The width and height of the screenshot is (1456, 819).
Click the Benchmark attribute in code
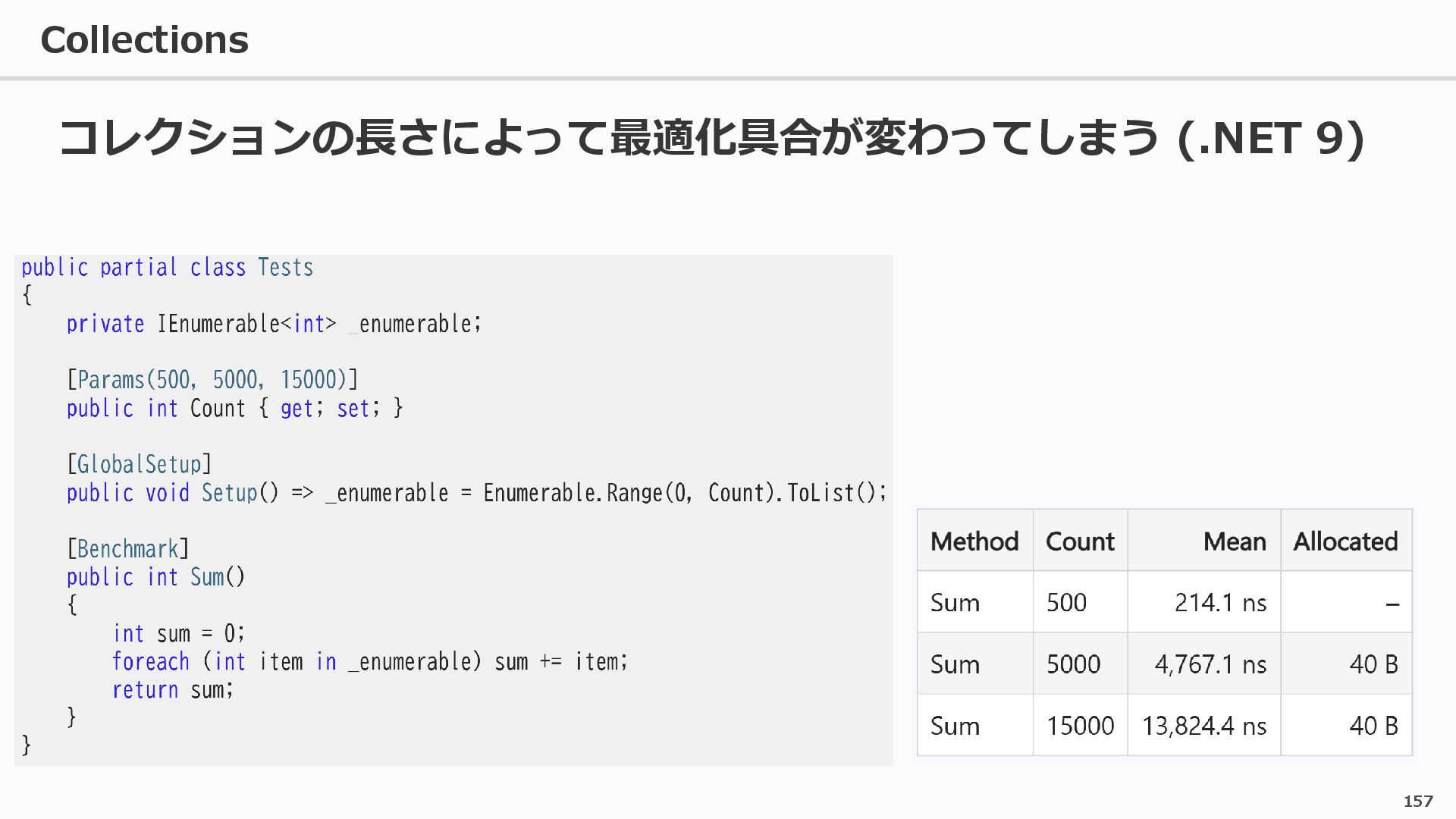coord(128,549)
